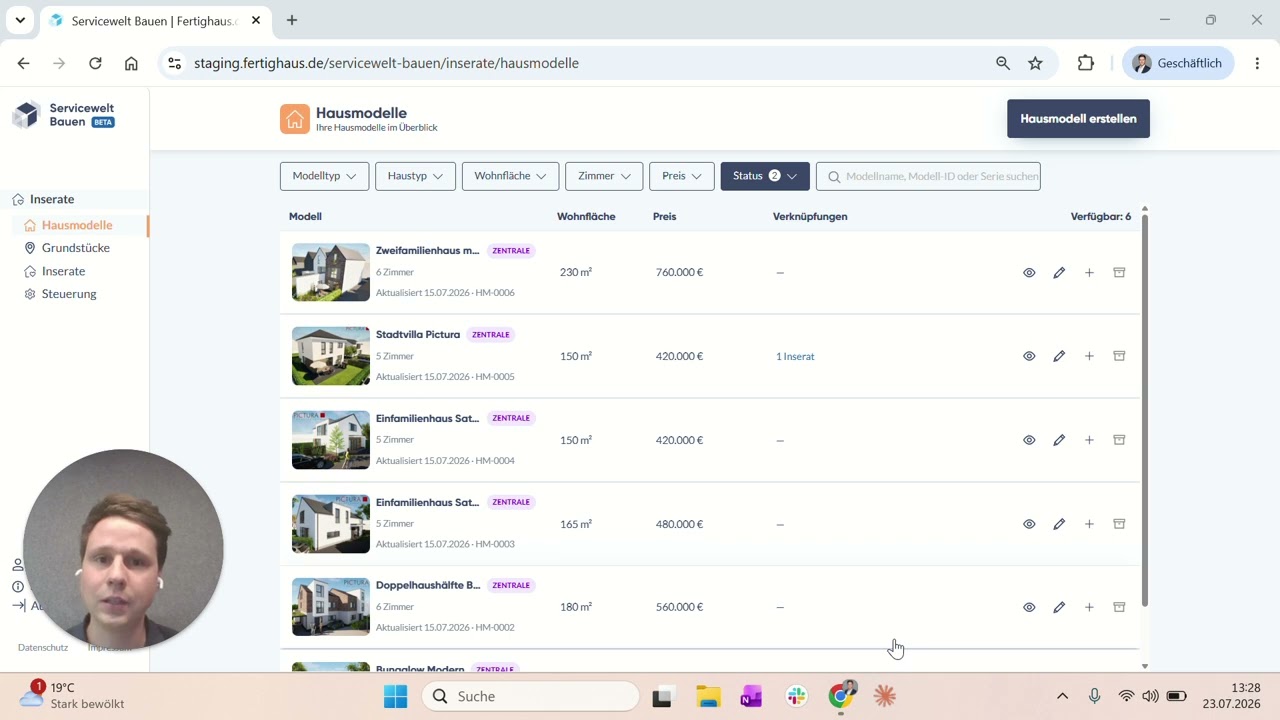Go to Grundstücke in the sidebar
Screen dimensions: 1280x720
pyautogui.click(x=76, y=248)
